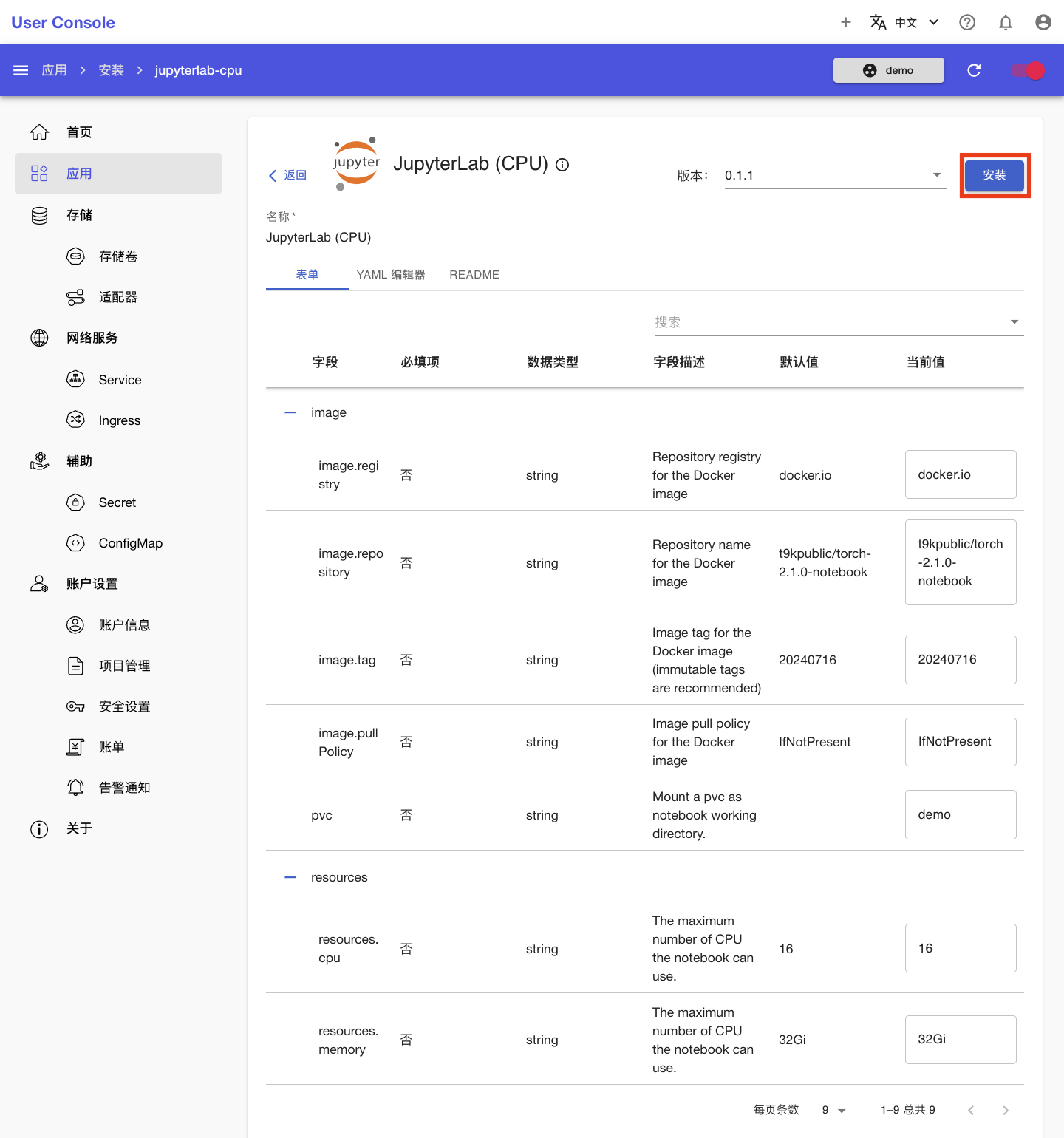Open the hamburger navigation menu

21,70
